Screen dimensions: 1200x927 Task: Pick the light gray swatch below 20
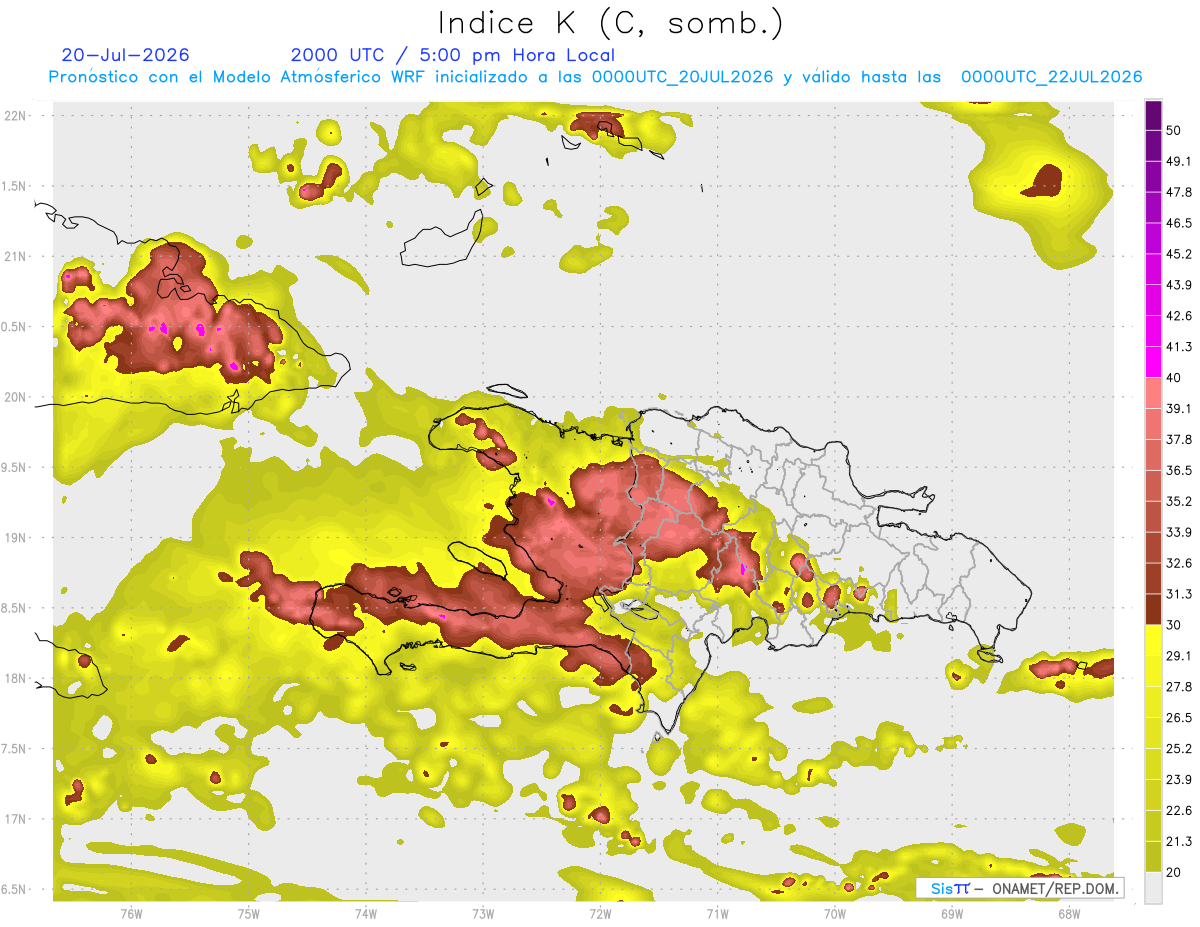pyautogui.click(x=1154, y=888)
